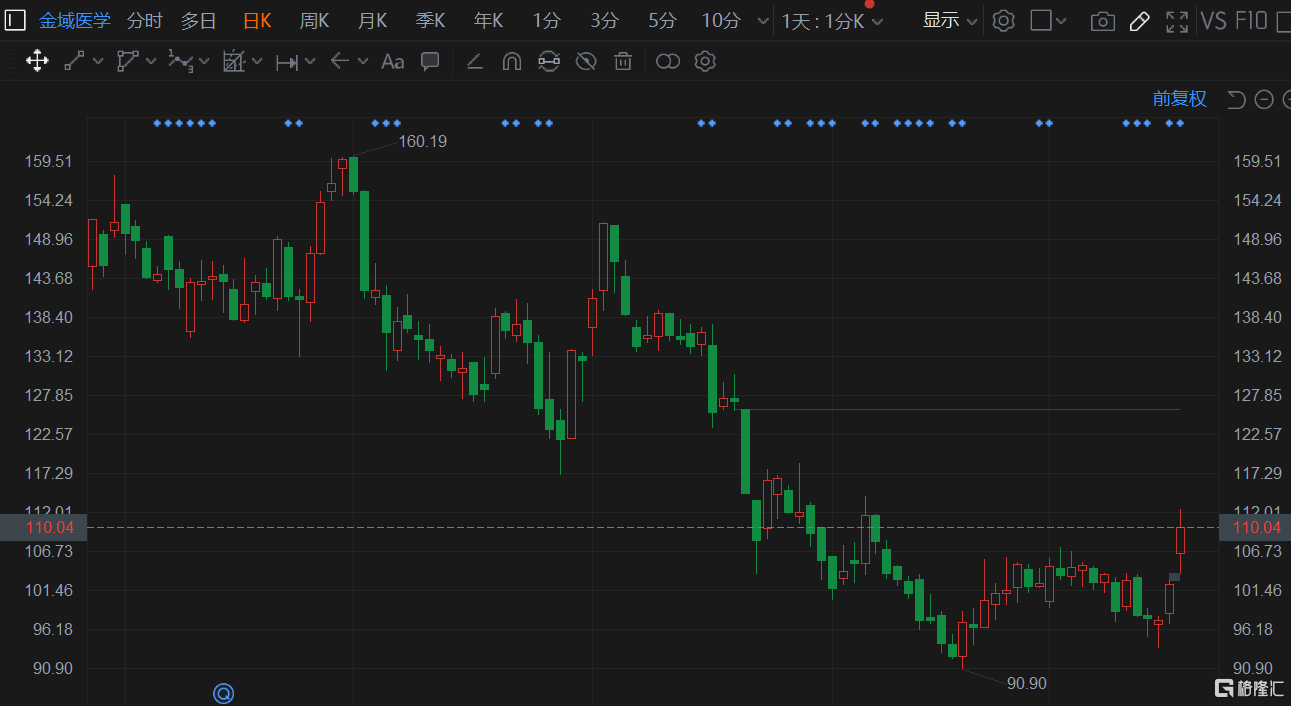
Task: Switch to 多日 tab
Action: pyautogui.click(x=198, y=21)
